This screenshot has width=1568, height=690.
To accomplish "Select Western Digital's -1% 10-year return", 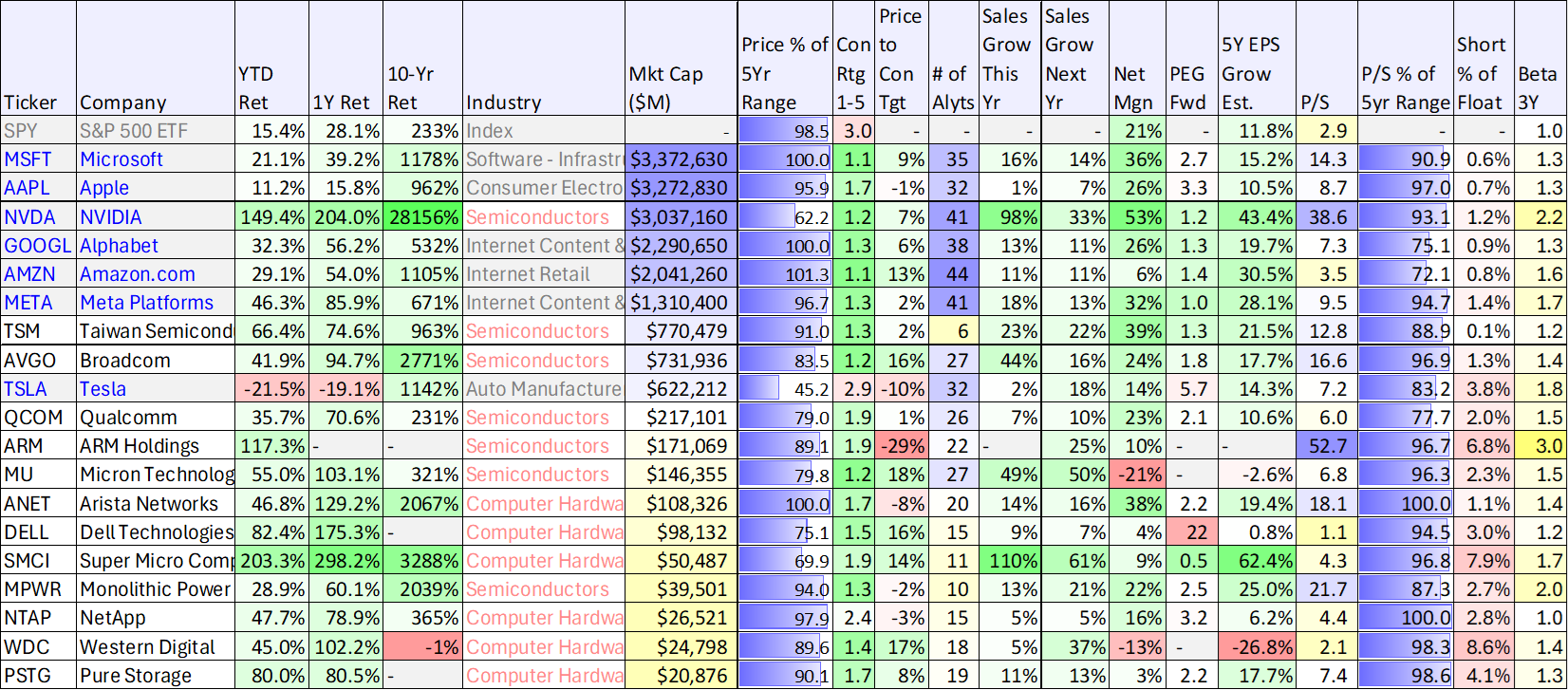I will coord(422,647).
